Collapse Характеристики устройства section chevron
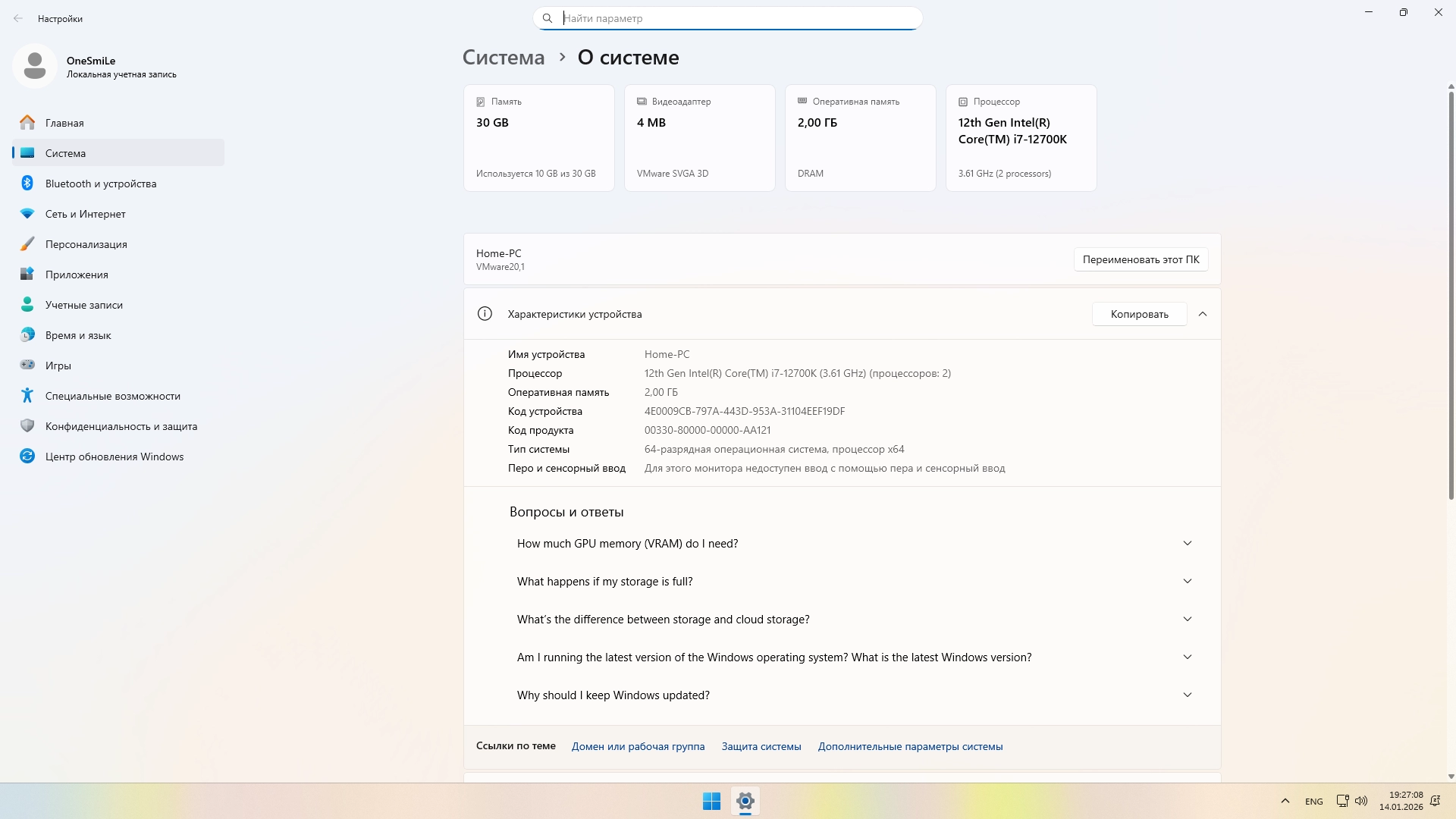Viewport: 1456px width, 819px height. (x=1203, y=314)
